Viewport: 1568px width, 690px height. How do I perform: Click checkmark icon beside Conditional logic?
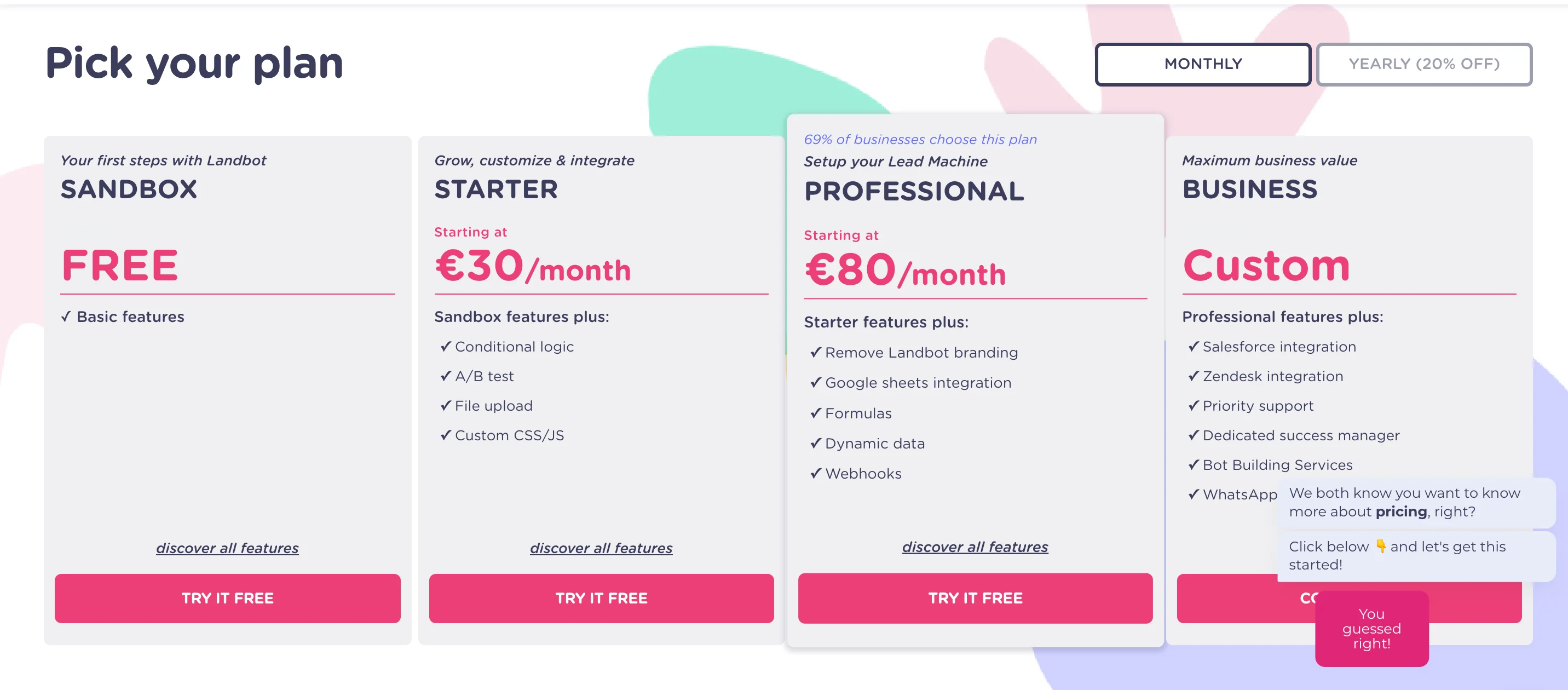point(446,347)
